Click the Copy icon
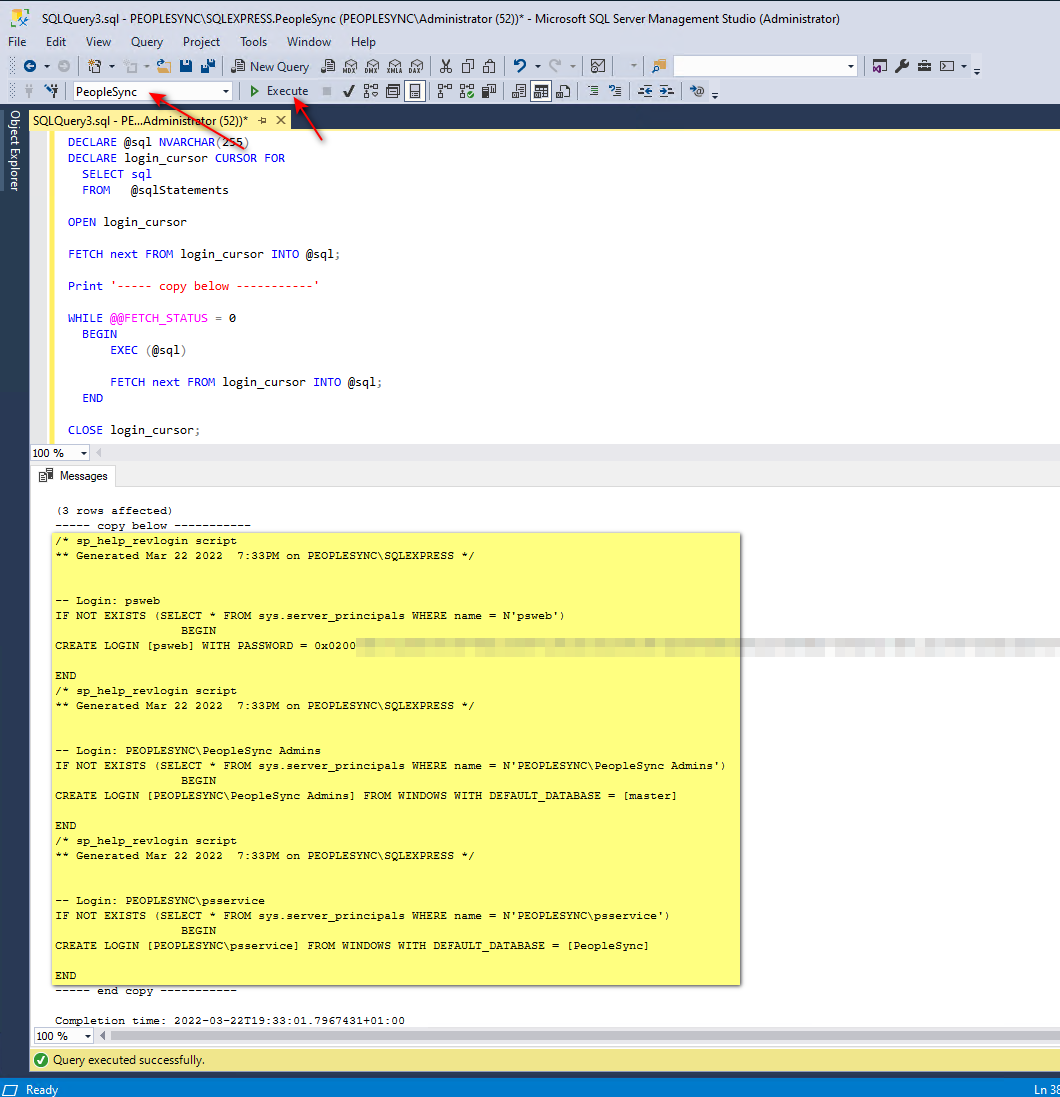The height and width of the screenshot is (1097, 1060). coord(468,66)
